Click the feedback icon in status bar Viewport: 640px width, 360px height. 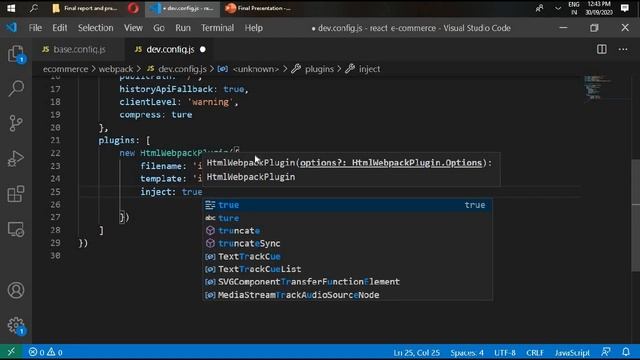pyautogui.click(x=606, y=352)
